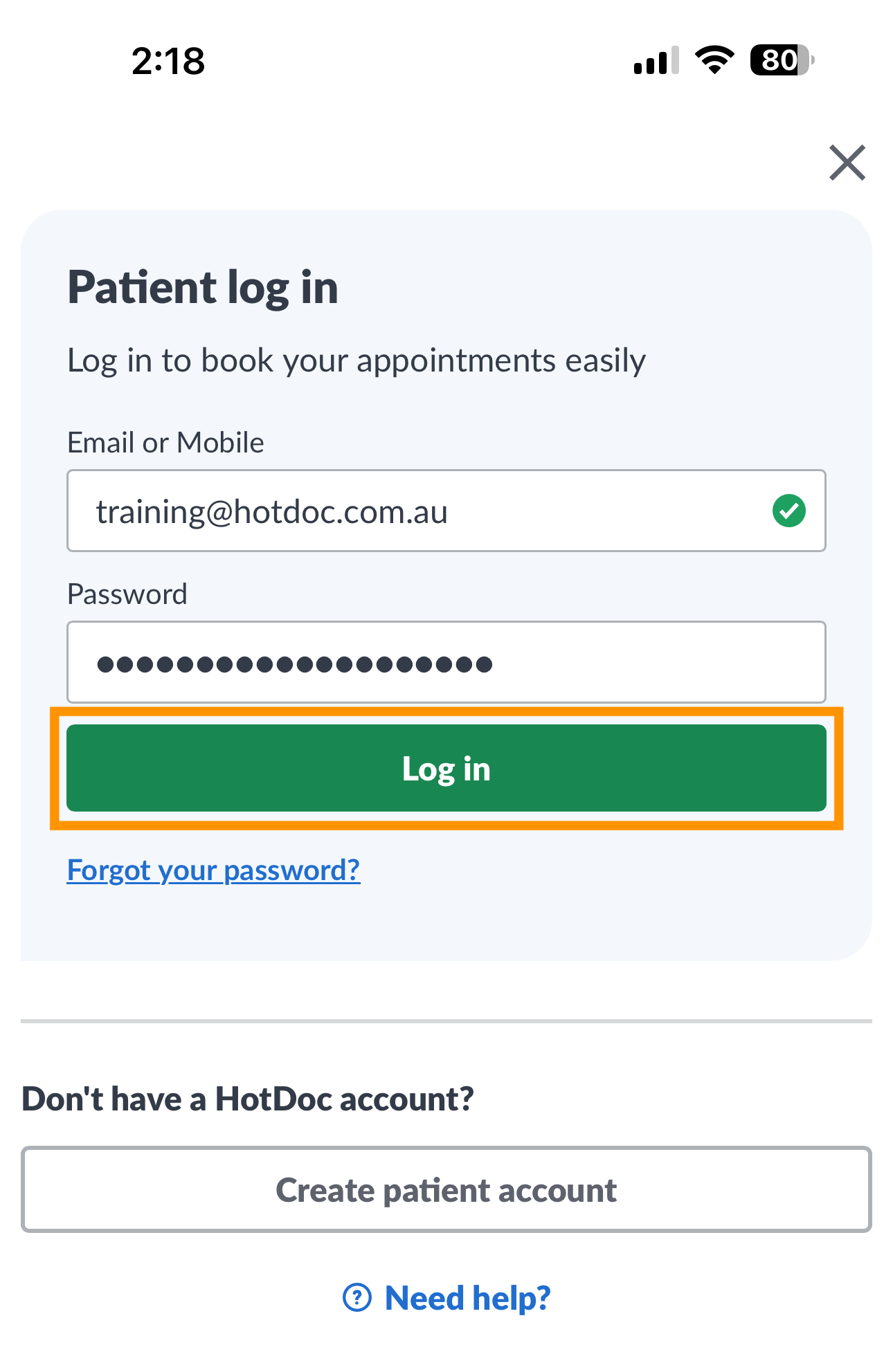Tap the 2:18 clock in status bar
This screenshot has height=1372, width=893.
168,61
